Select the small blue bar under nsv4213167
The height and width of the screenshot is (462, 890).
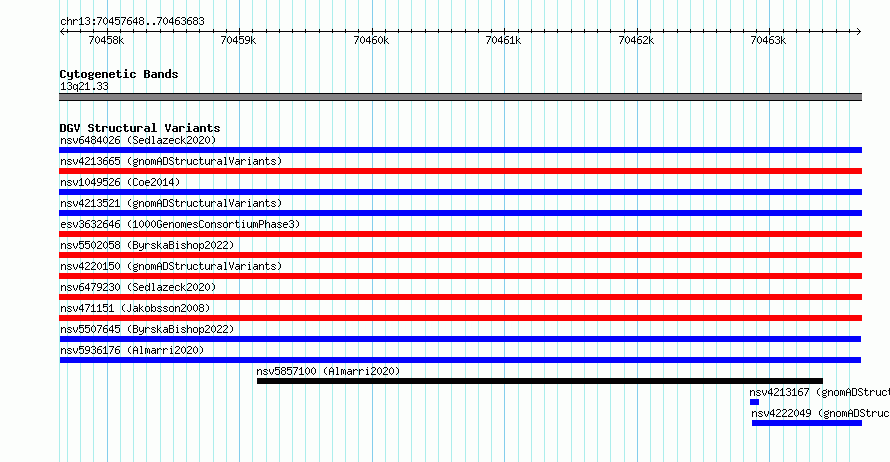[x=754, y=402]
